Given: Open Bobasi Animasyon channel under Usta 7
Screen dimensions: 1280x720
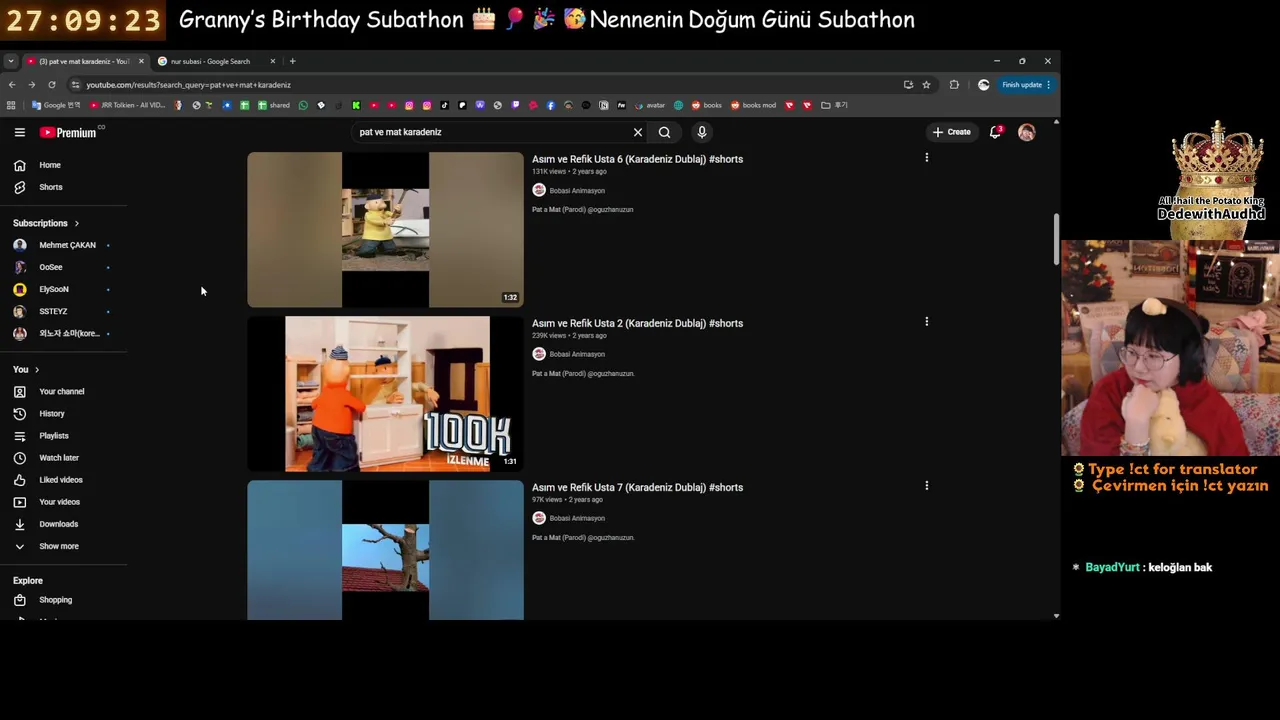Looking at the screenshot, I should [x=577, y=518].
